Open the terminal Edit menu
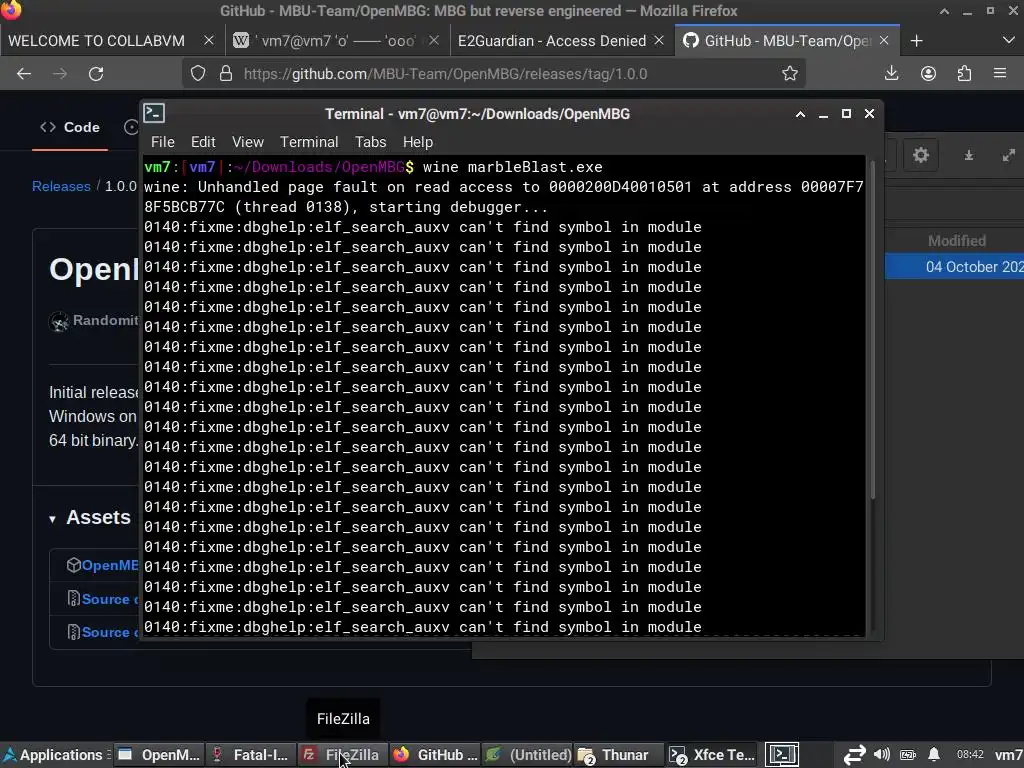Image resolution: width=1024 pixels, height=768 pixels. coord(203,142)
